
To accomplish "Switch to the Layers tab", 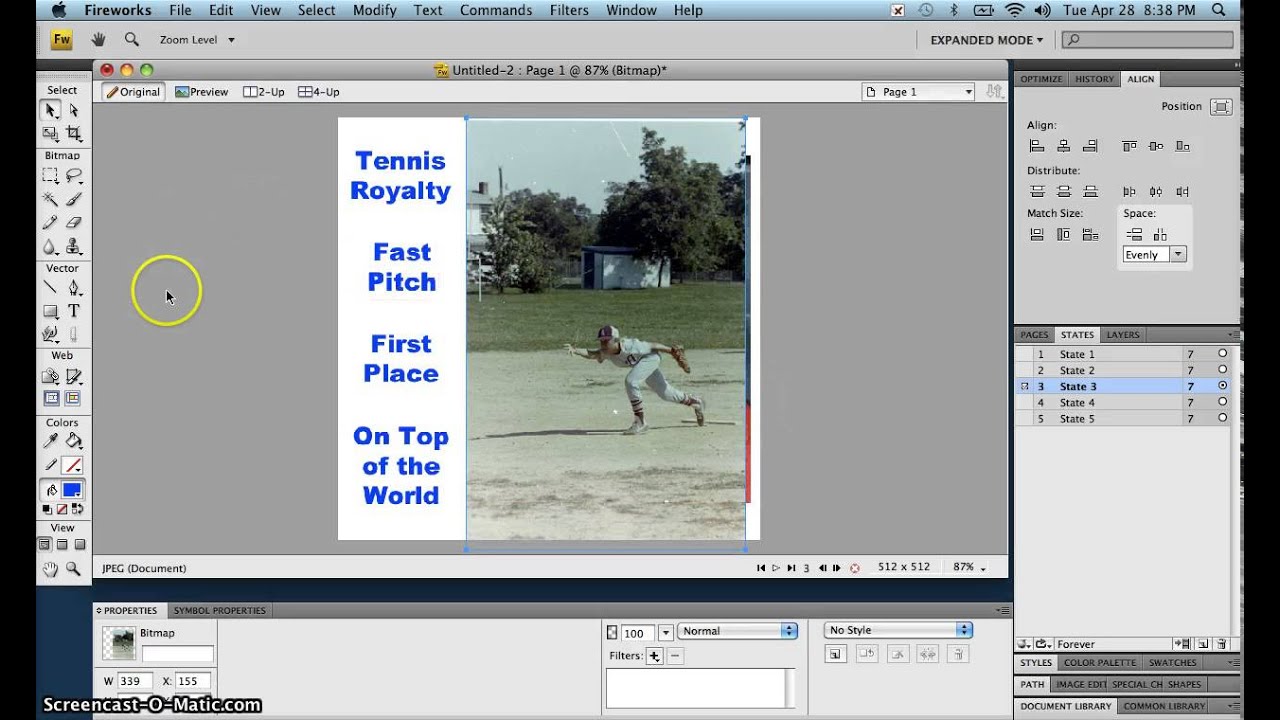I will [1122, 335].
